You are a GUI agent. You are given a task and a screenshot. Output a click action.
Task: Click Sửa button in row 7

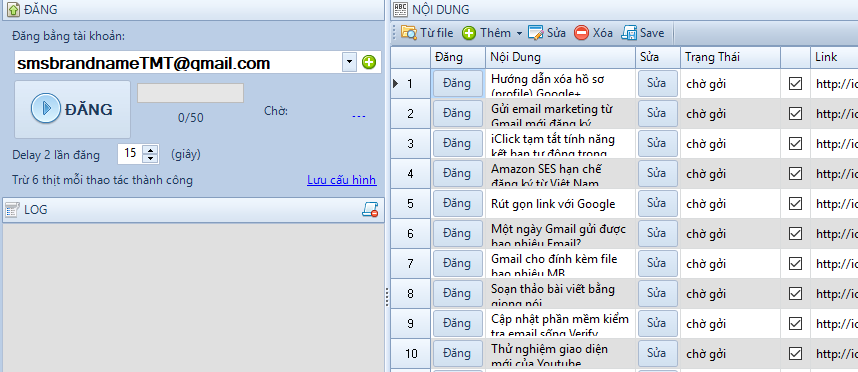pos(658,264)
